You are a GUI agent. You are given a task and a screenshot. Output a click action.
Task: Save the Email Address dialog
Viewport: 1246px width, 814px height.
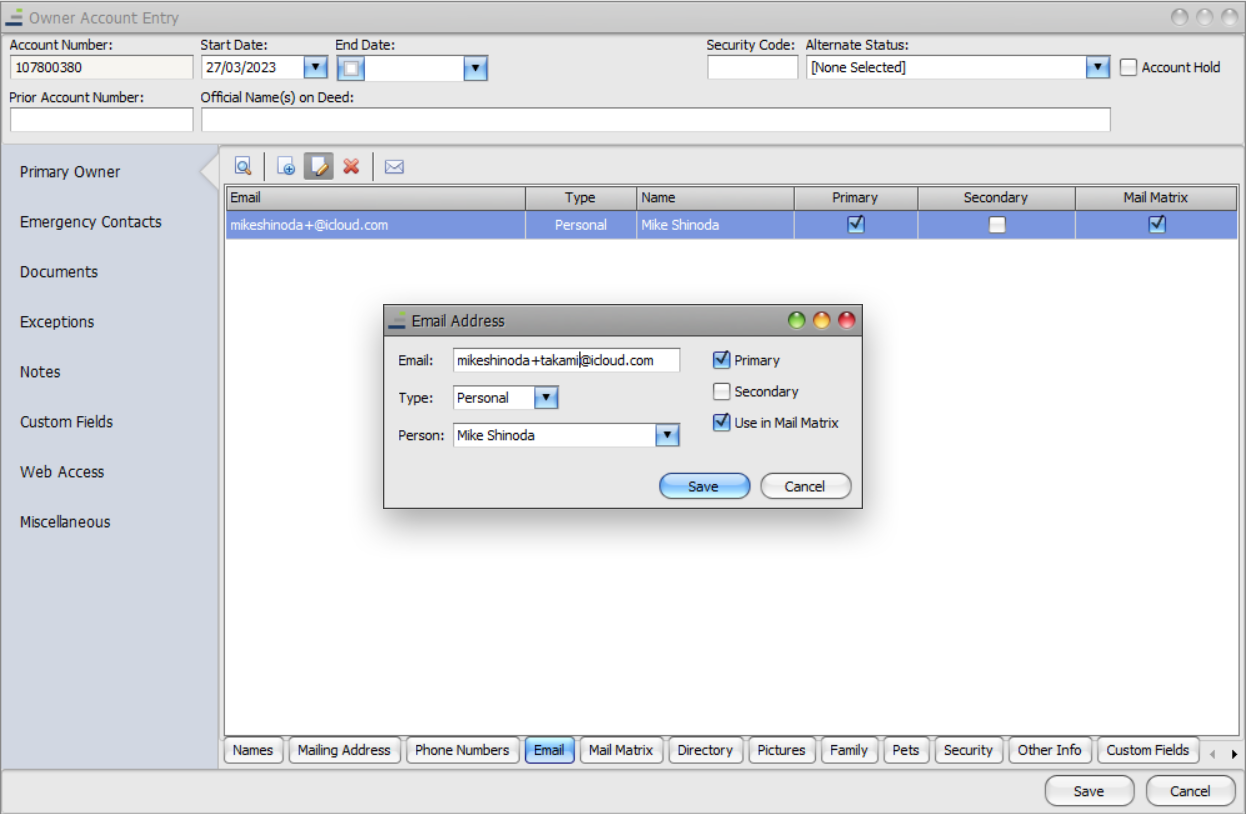[704, 486]
